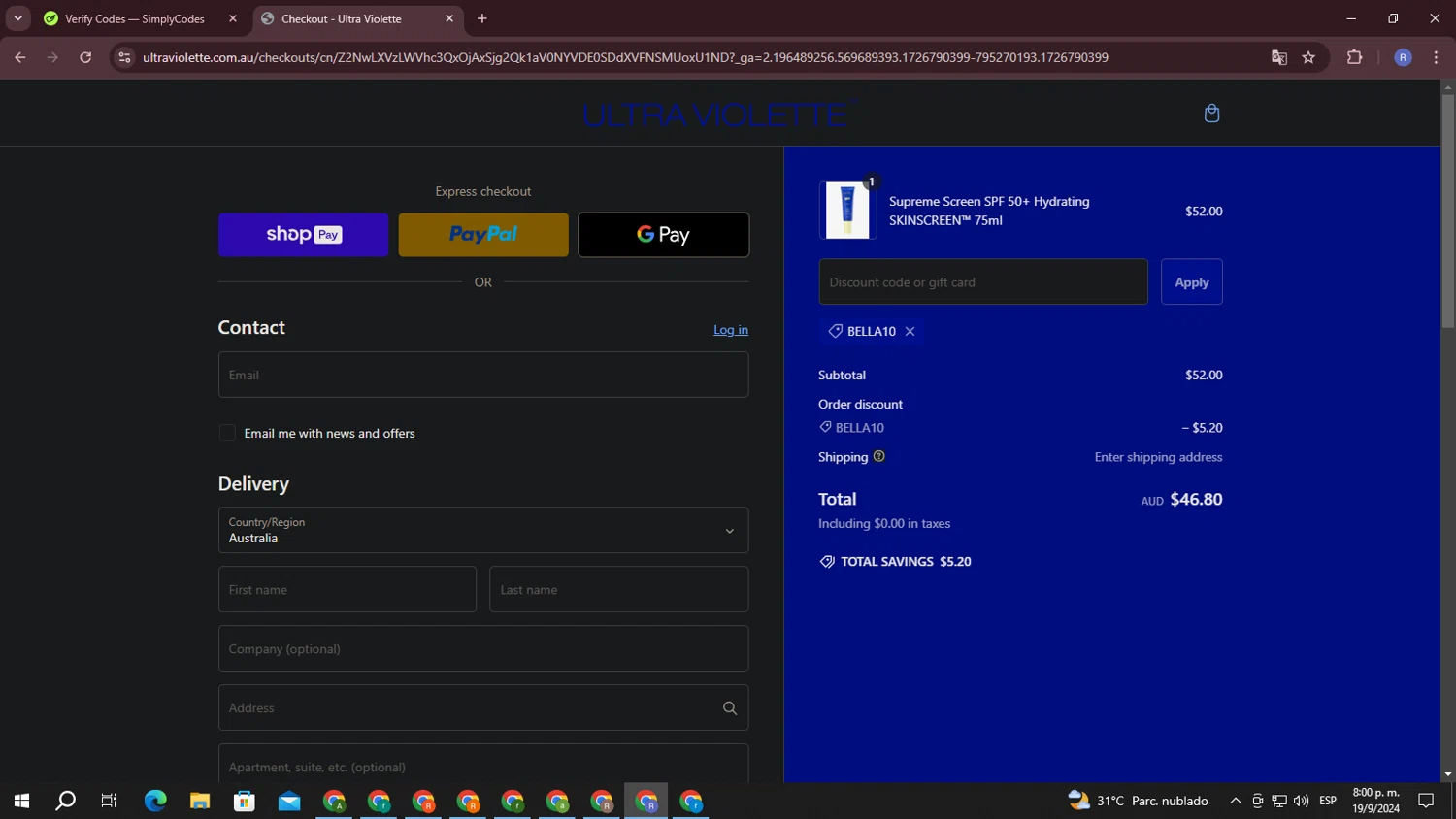
Task: Open Windows taskbar search
Action: 65,801
